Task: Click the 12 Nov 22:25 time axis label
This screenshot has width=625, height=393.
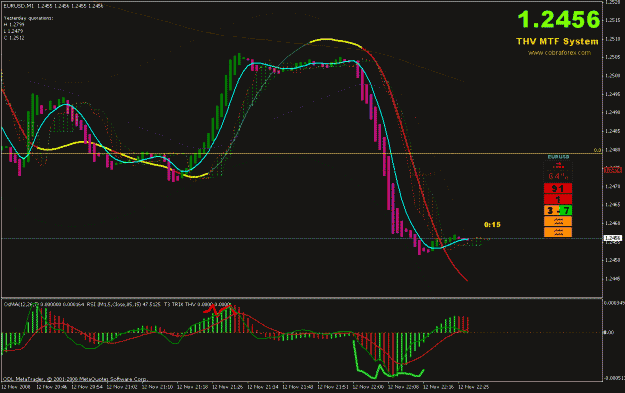Action: 473,387
